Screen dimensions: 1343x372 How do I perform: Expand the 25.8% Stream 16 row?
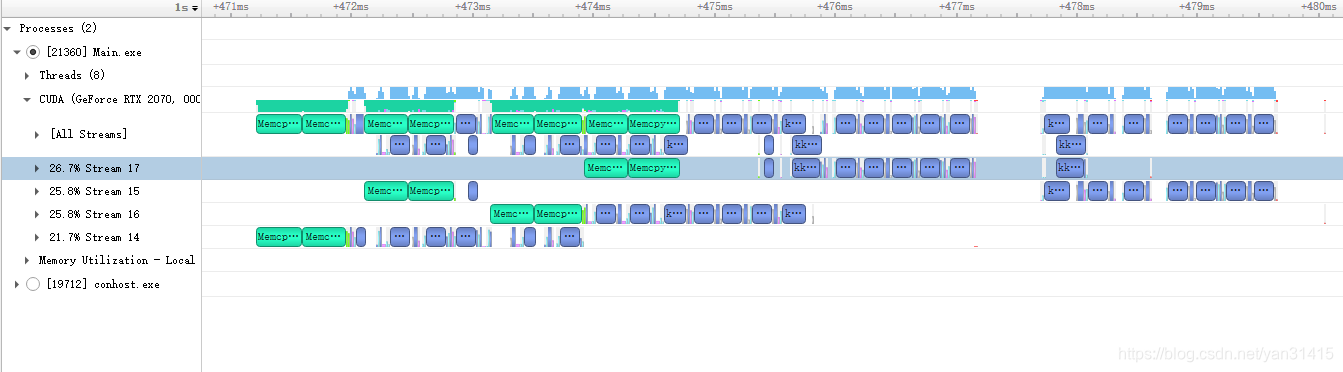click(x=37, y=214)
